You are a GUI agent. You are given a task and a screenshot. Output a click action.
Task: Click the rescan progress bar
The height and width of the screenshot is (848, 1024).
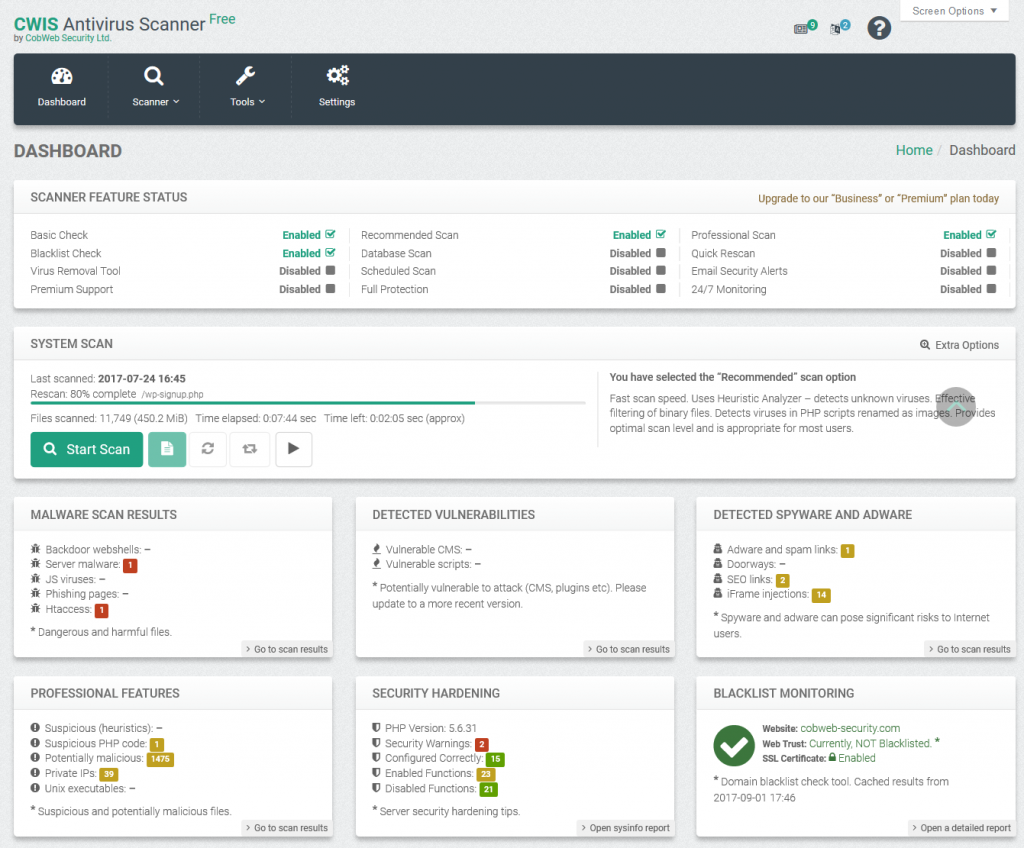pos(308,403)
